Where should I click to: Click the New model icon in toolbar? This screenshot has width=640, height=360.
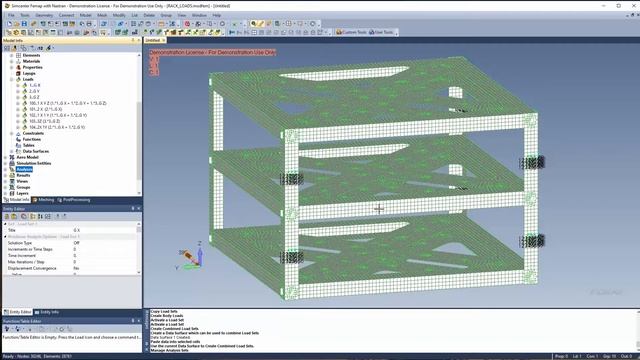pyautogui.click(x=9, y=24)
